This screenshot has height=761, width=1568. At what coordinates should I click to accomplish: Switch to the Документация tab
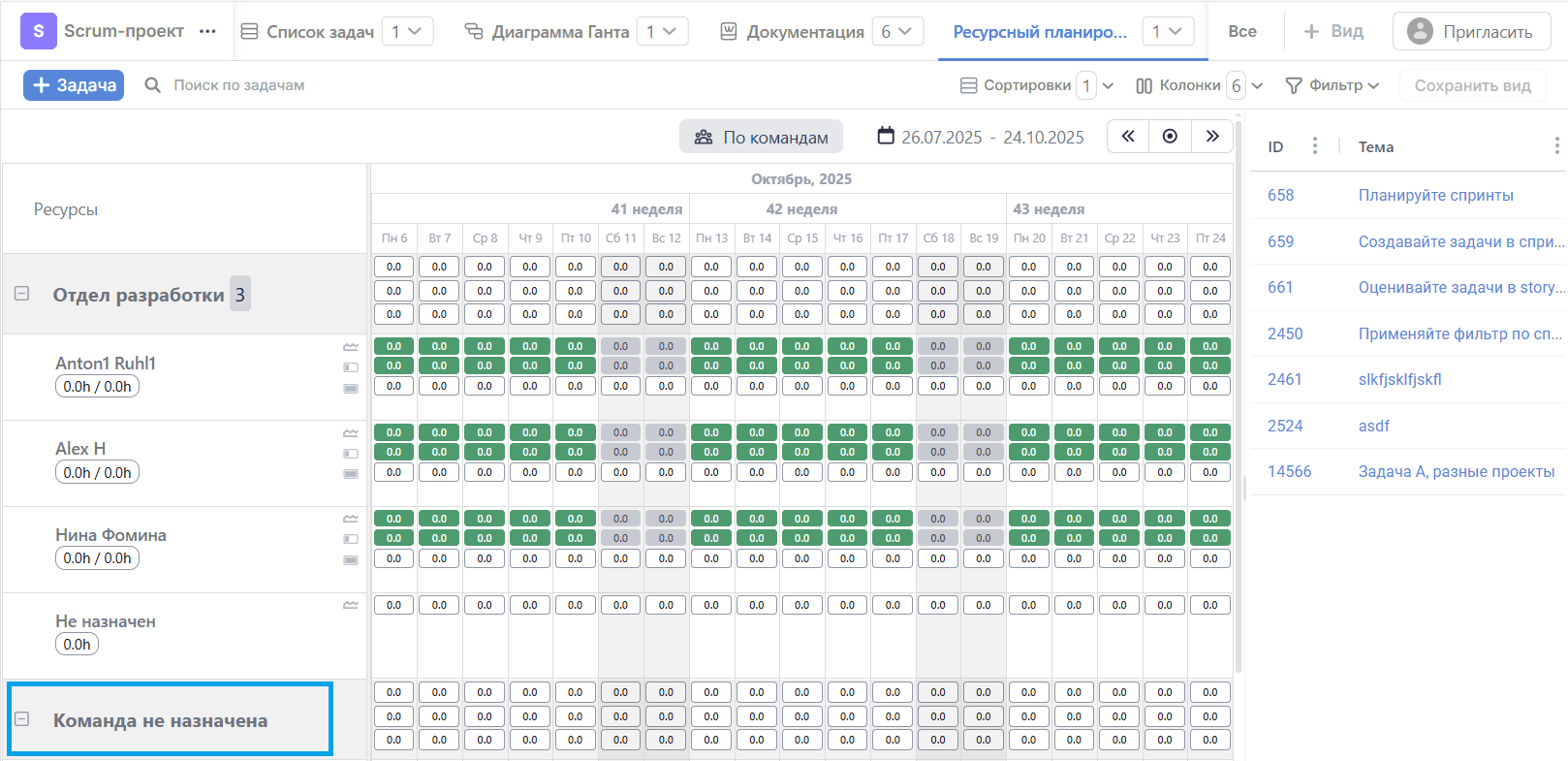[804, 32]
